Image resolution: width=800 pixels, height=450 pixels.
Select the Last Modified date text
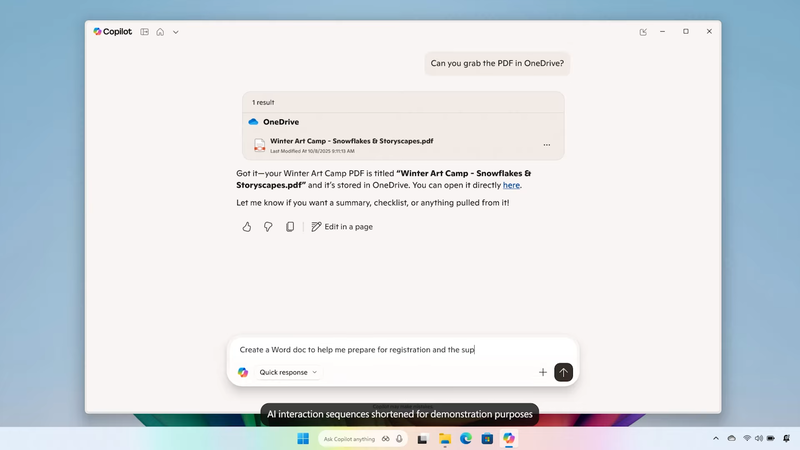tap(312, 151)
